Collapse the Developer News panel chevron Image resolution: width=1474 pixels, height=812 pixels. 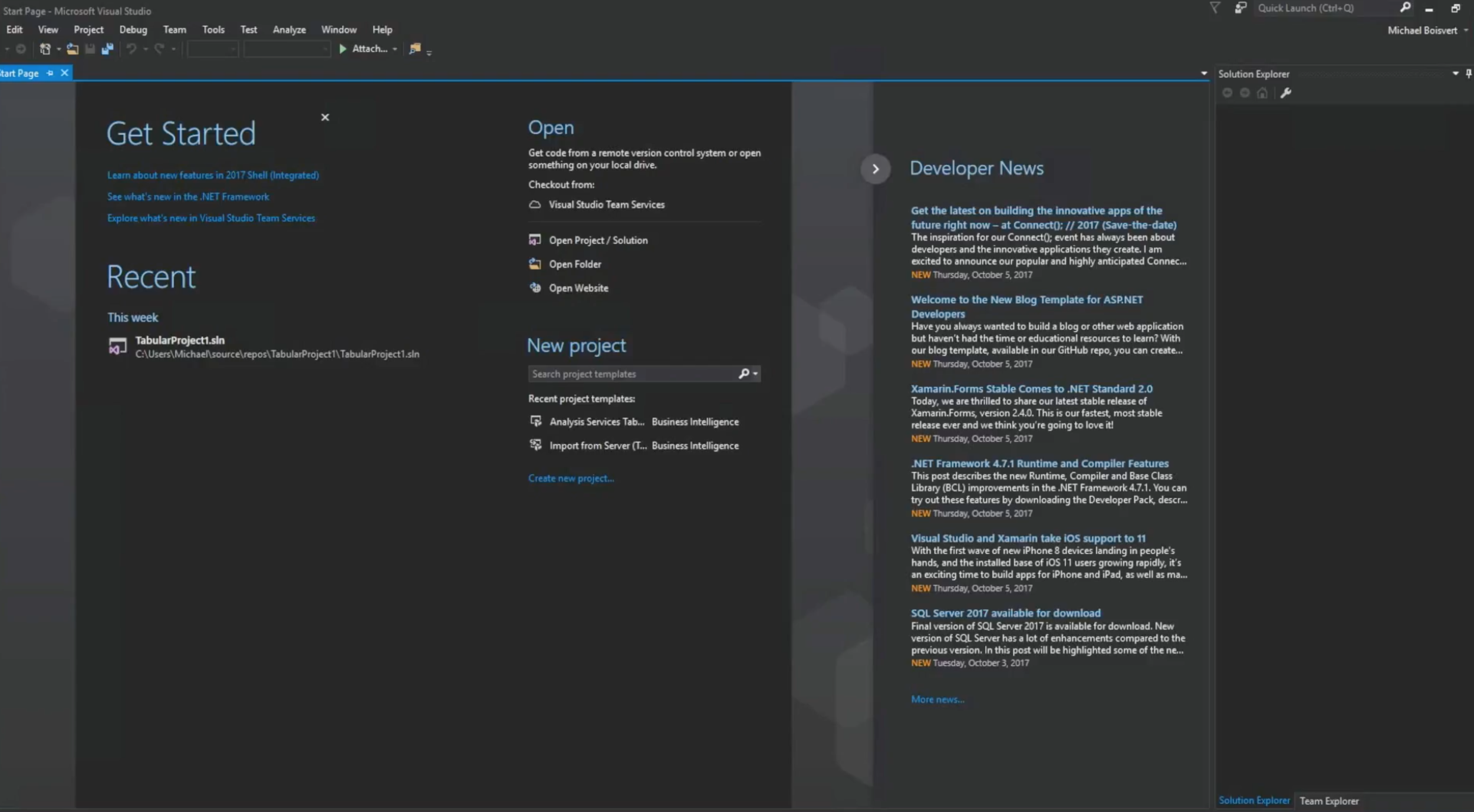click(x=876, y=170)
